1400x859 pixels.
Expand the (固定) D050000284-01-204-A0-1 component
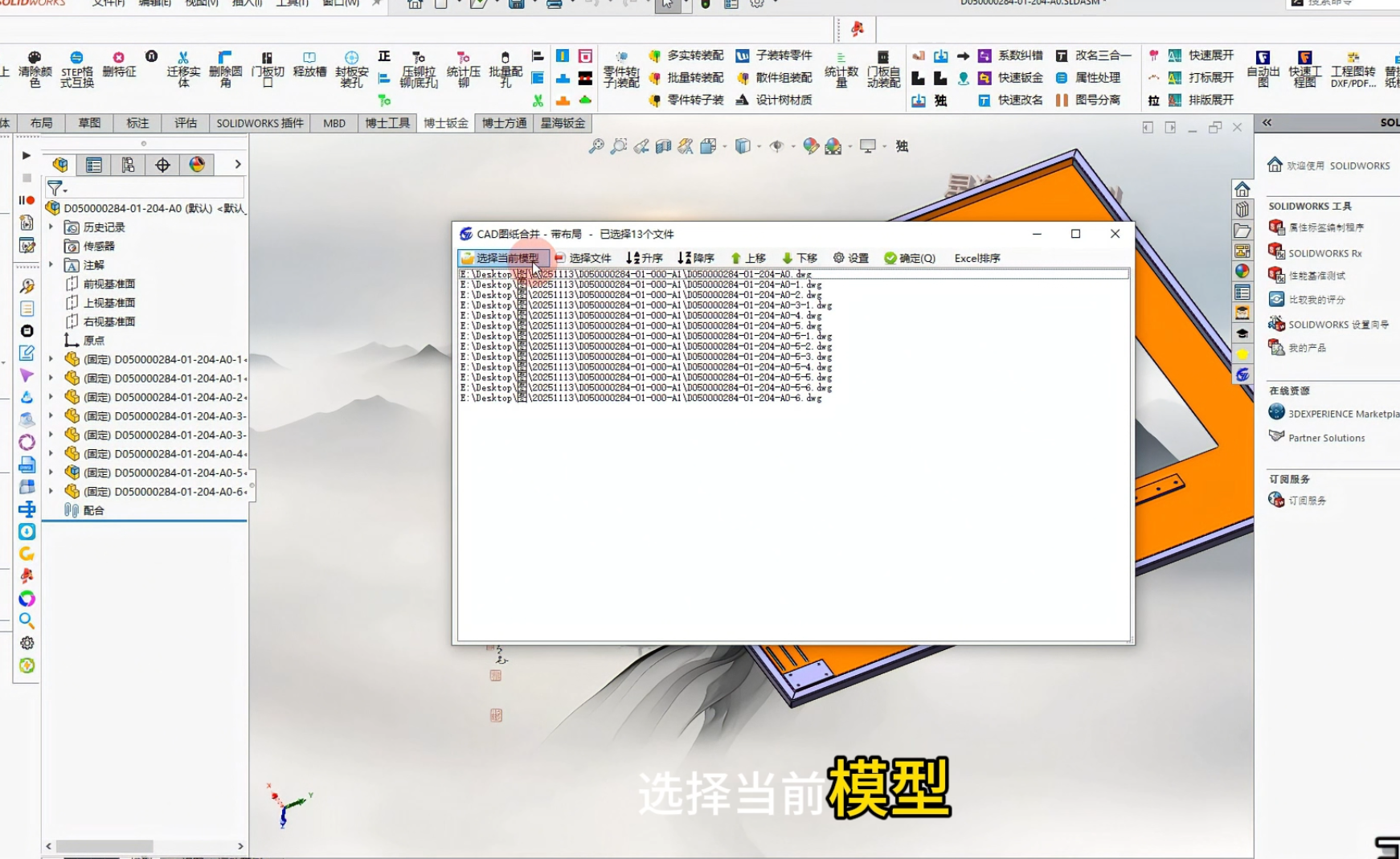point(51,358)
